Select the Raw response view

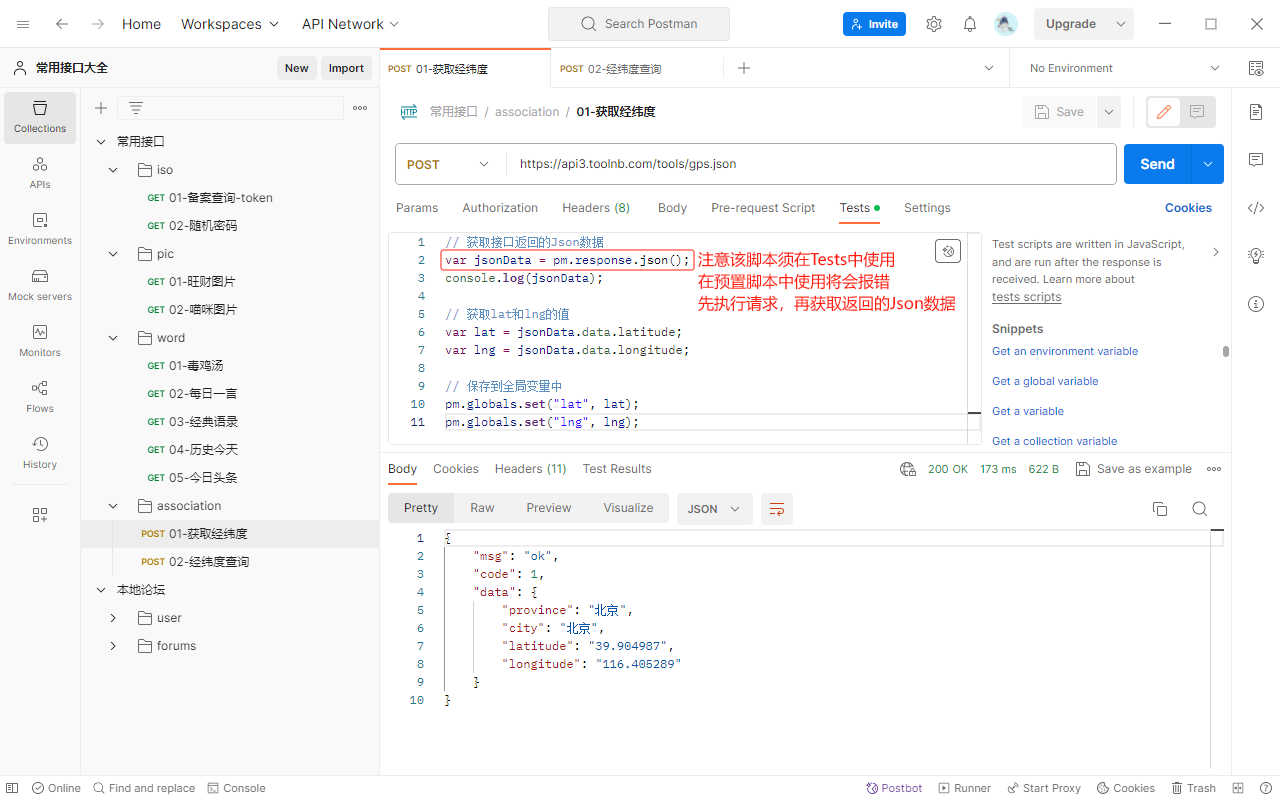482,508
